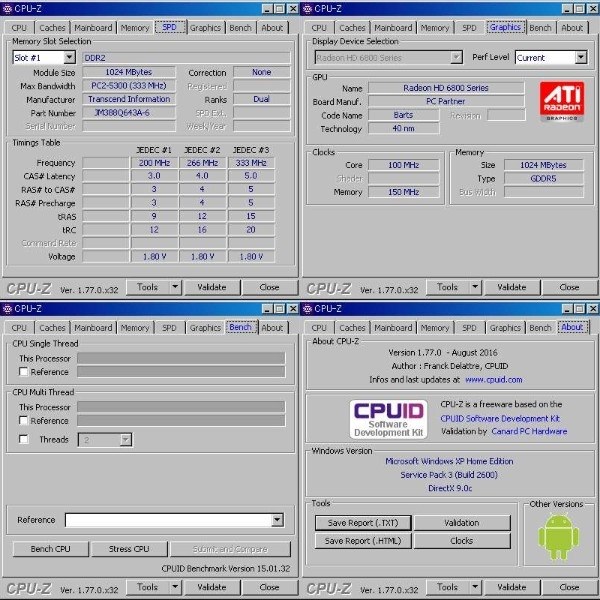The width and height of the screenshot is (600, 600).
Task: Open Tools dropdown arrow in Graphics window
Action: (475, 287)
